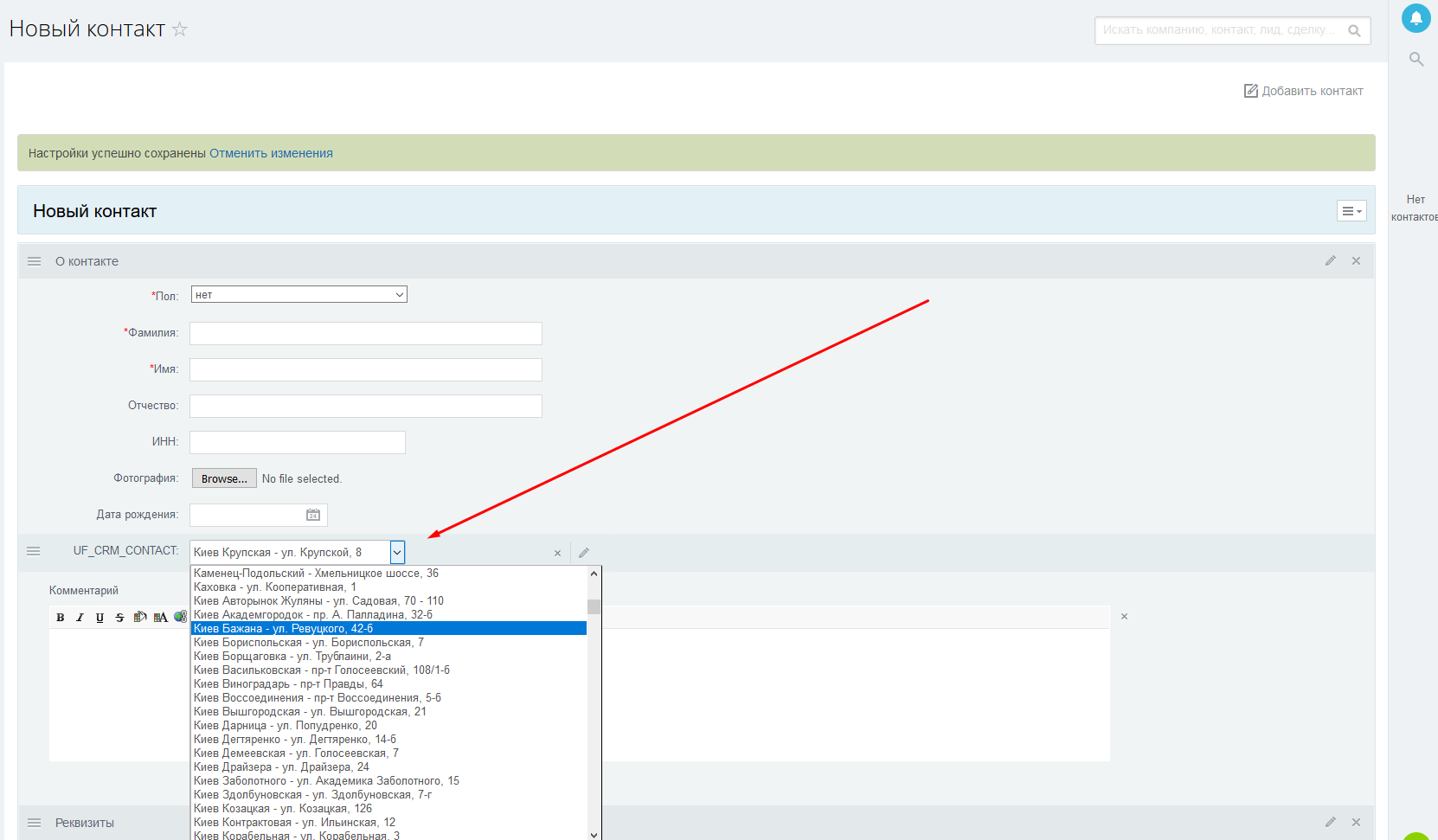Open the form settings menu button
The width and height of the screenshot is (1438, 840).
coord(1351,211)
